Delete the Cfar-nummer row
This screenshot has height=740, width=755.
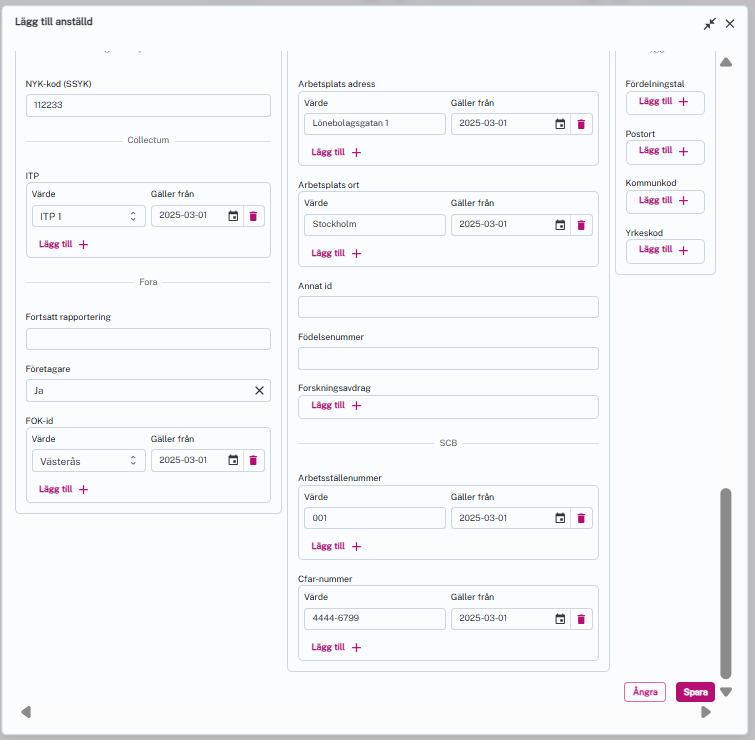coord(580,619)
